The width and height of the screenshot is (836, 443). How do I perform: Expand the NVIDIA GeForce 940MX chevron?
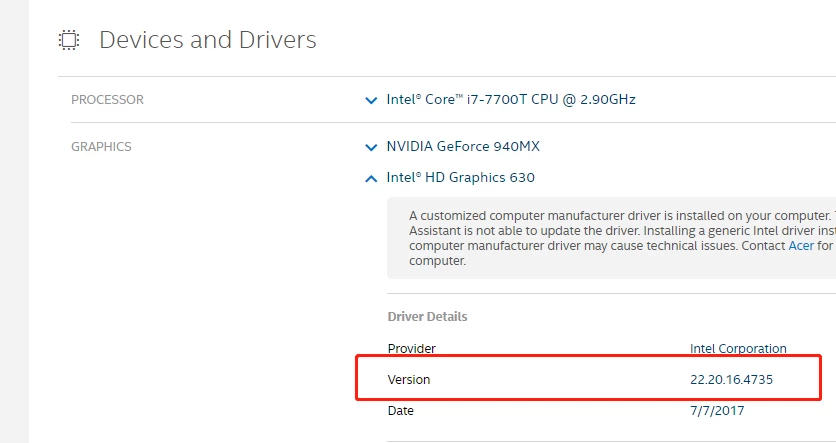371,147
